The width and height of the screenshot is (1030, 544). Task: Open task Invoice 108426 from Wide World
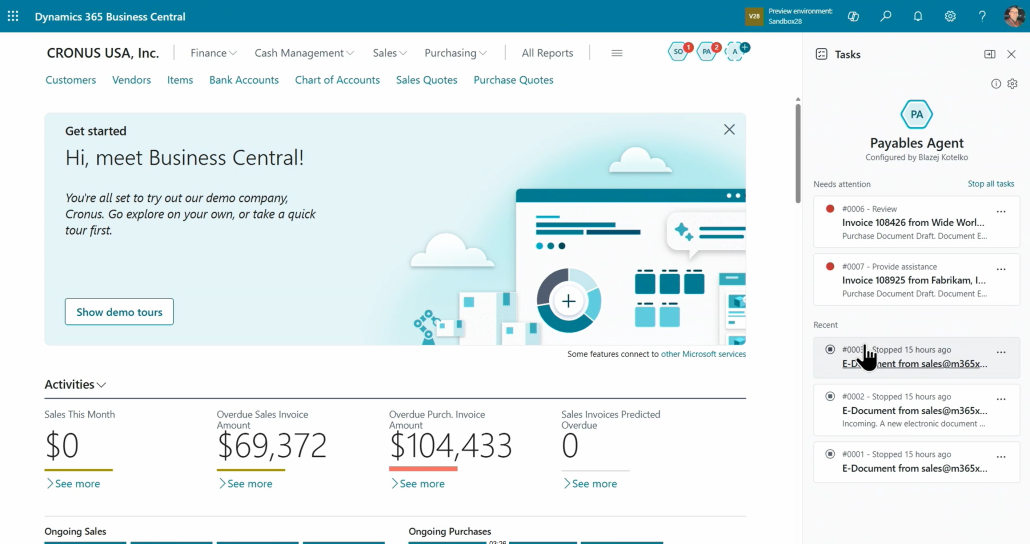[x=916, y=222]
